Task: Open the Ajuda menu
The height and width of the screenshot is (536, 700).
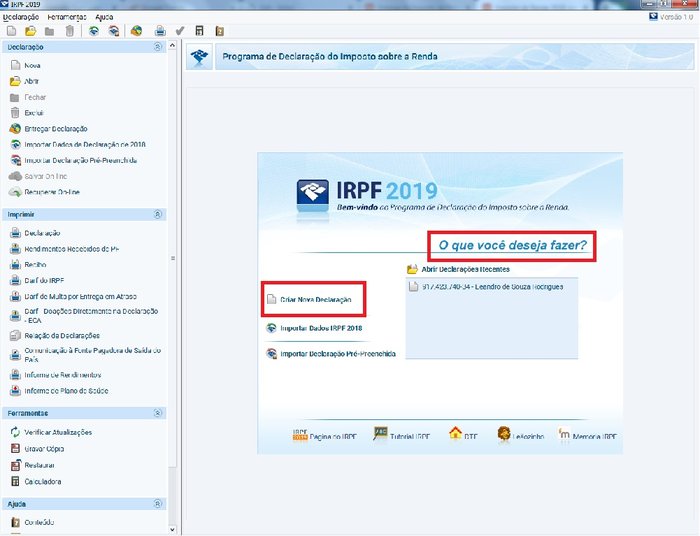Action: click(x=104, y=17)
